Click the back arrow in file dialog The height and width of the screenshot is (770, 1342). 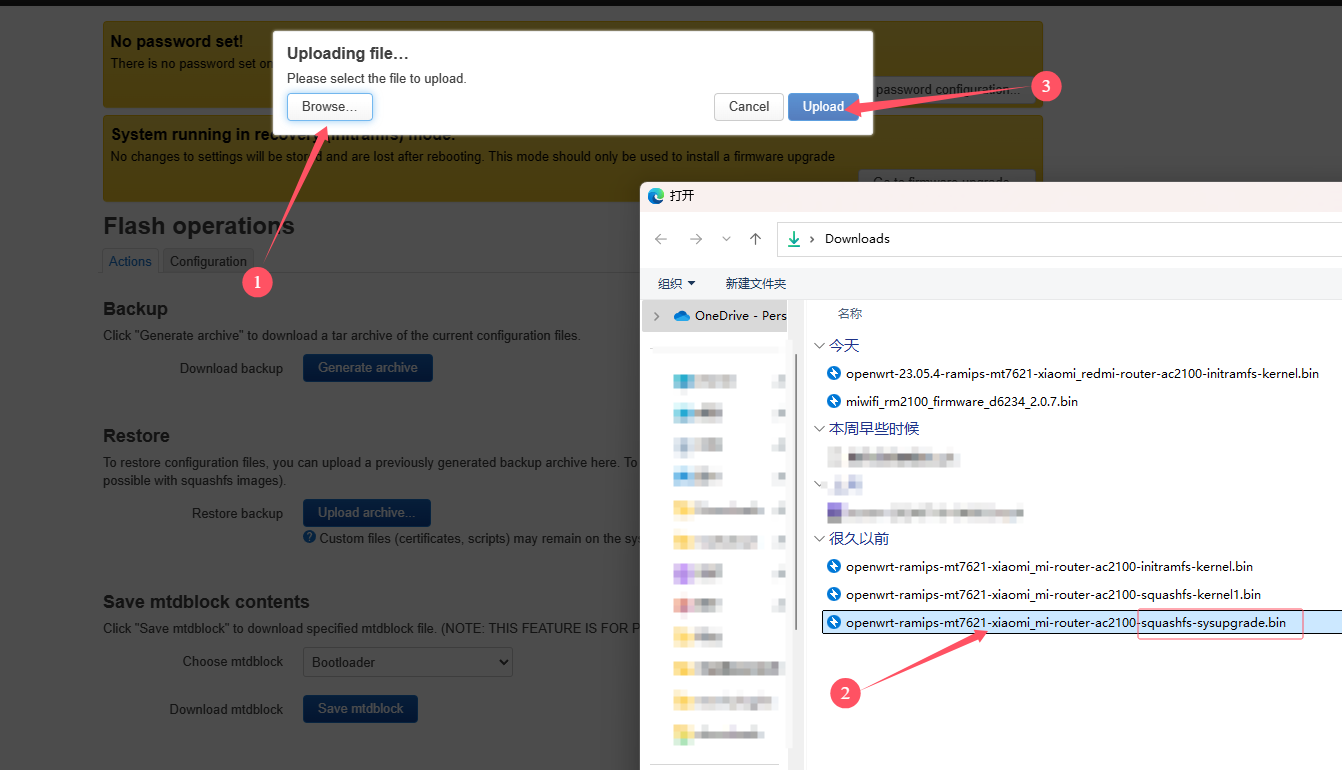[661, 239]
